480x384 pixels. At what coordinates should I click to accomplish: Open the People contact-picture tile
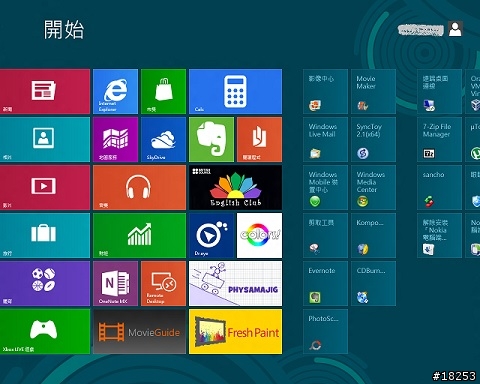pyautogui.click(x=45, y=139)
